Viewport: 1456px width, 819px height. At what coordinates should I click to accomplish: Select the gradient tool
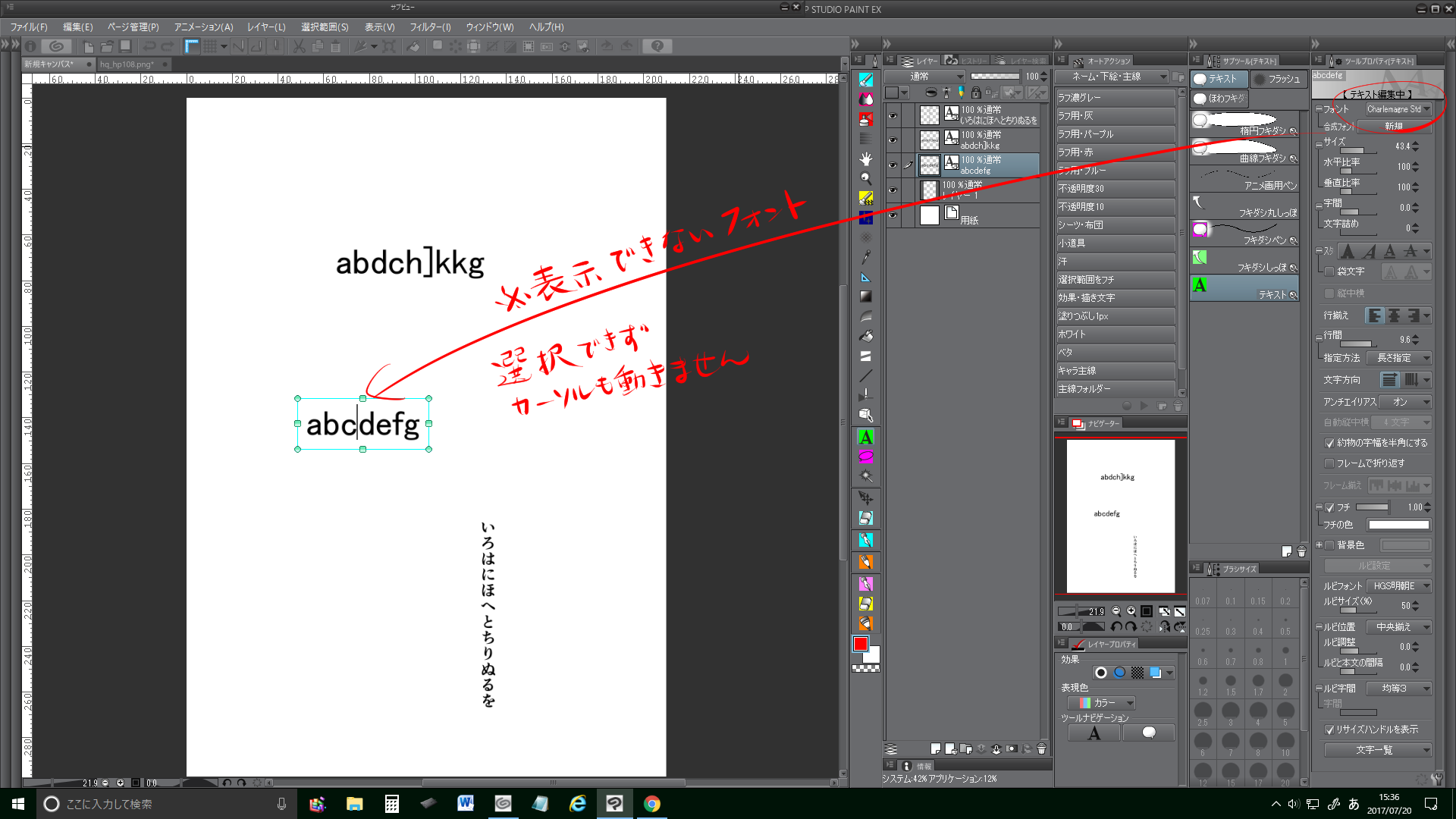tap(865, 297)
